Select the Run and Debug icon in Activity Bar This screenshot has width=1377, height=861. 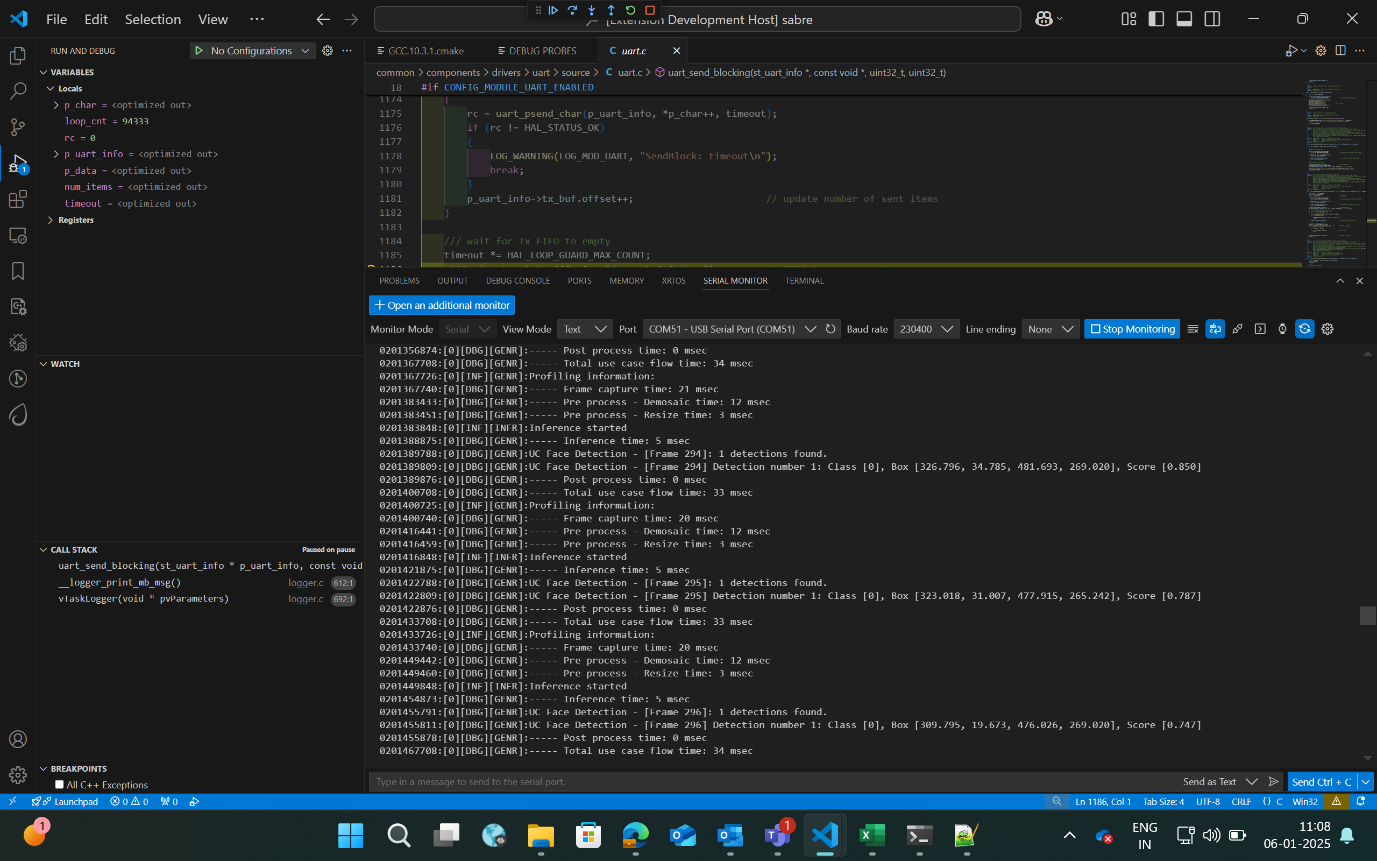click(17, 163)
